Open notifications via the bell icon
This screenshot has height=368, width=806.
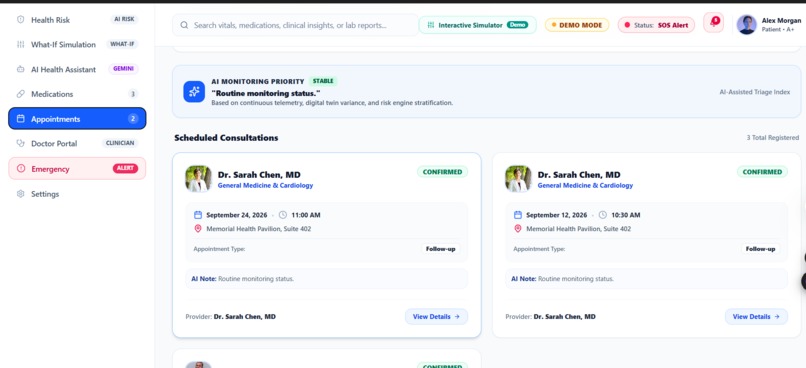point(713,23)
